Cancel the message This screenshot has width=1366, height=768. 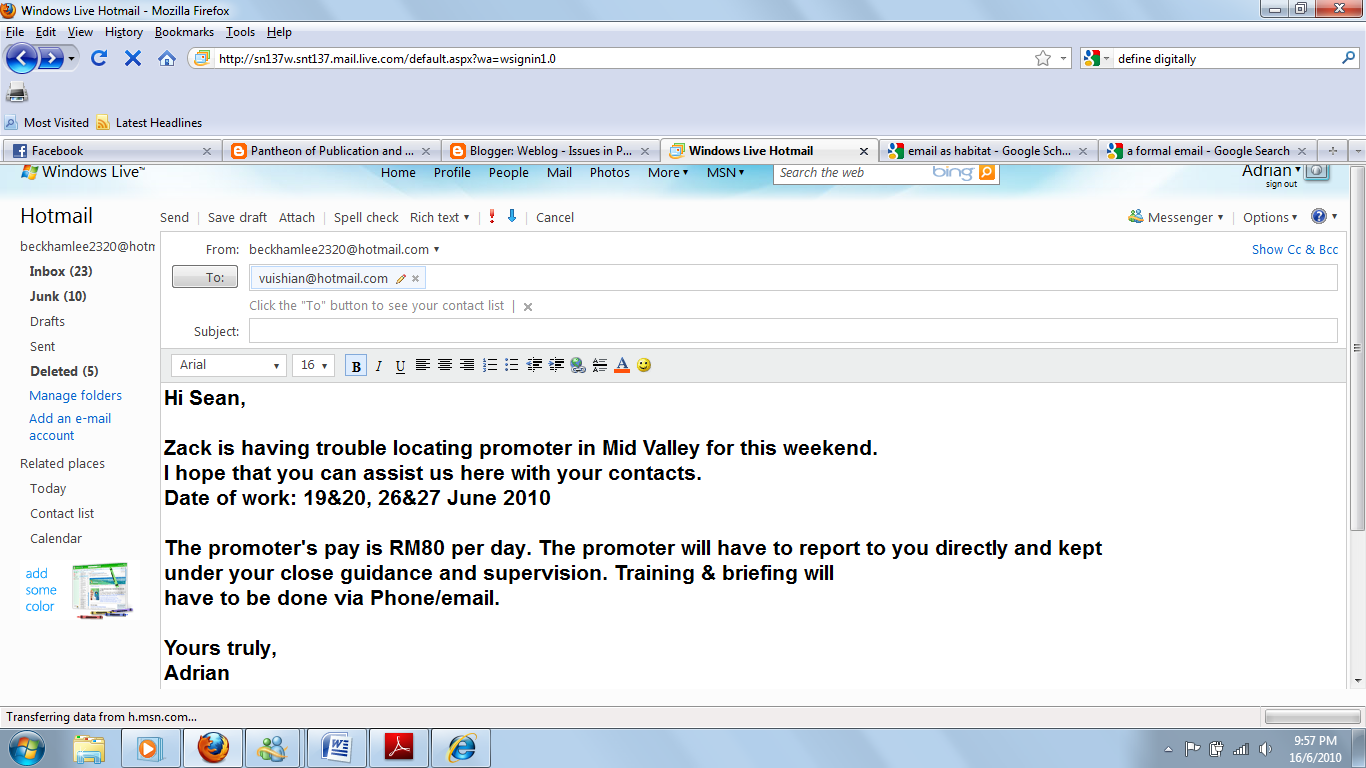coord(555,217)
